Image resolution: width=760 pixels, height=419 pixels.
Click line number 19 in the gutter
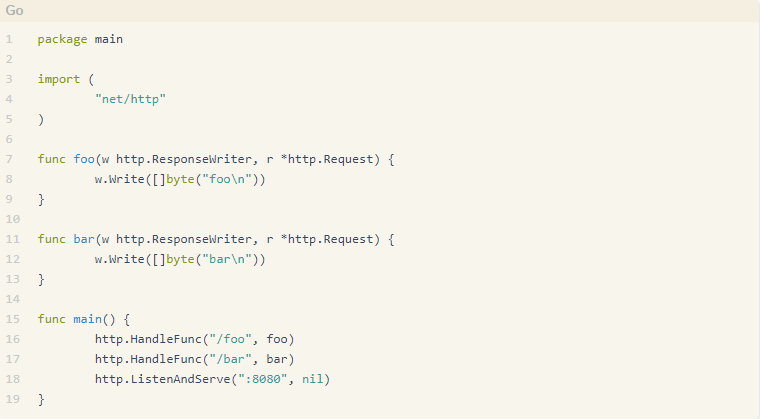click(13, 399)
